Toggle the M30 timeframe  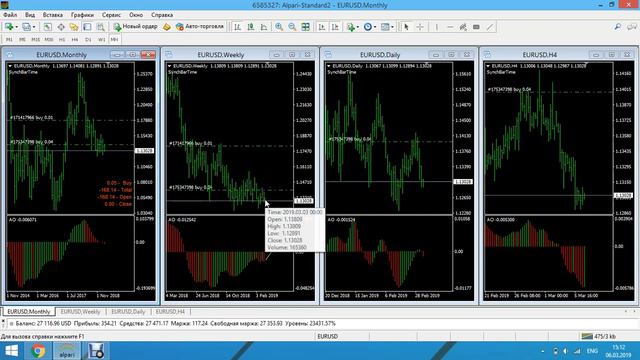(x=49, y=40)
